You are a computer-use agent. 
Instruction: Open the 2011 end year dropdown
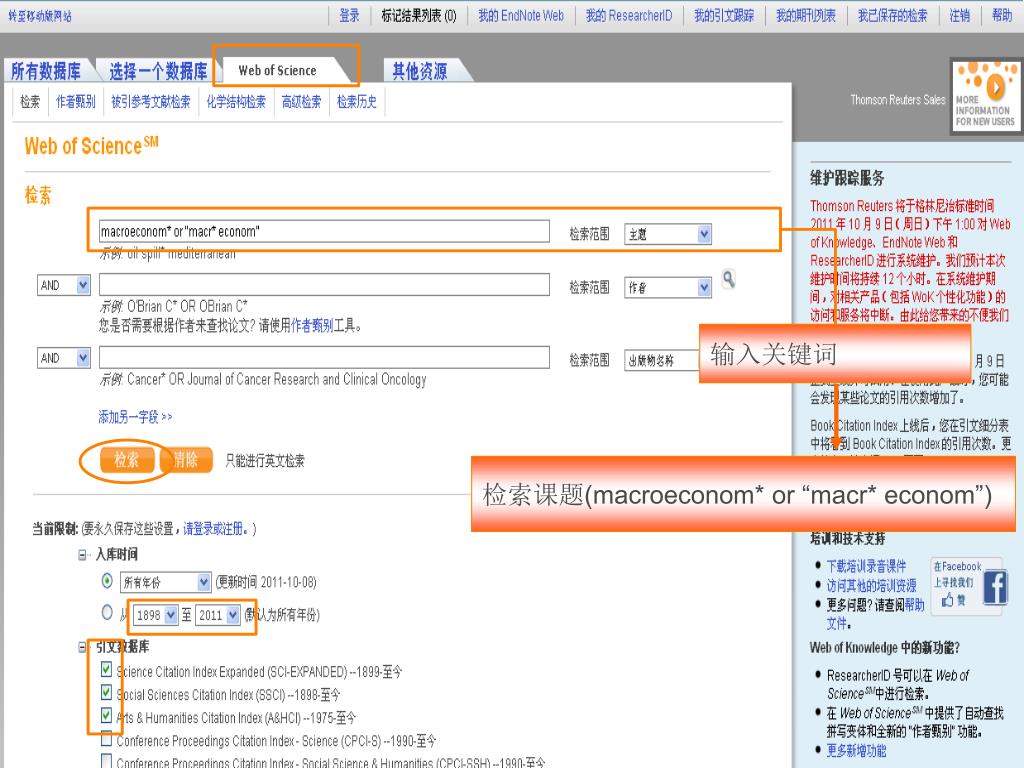pyautogui.click(x=217, y=615)
